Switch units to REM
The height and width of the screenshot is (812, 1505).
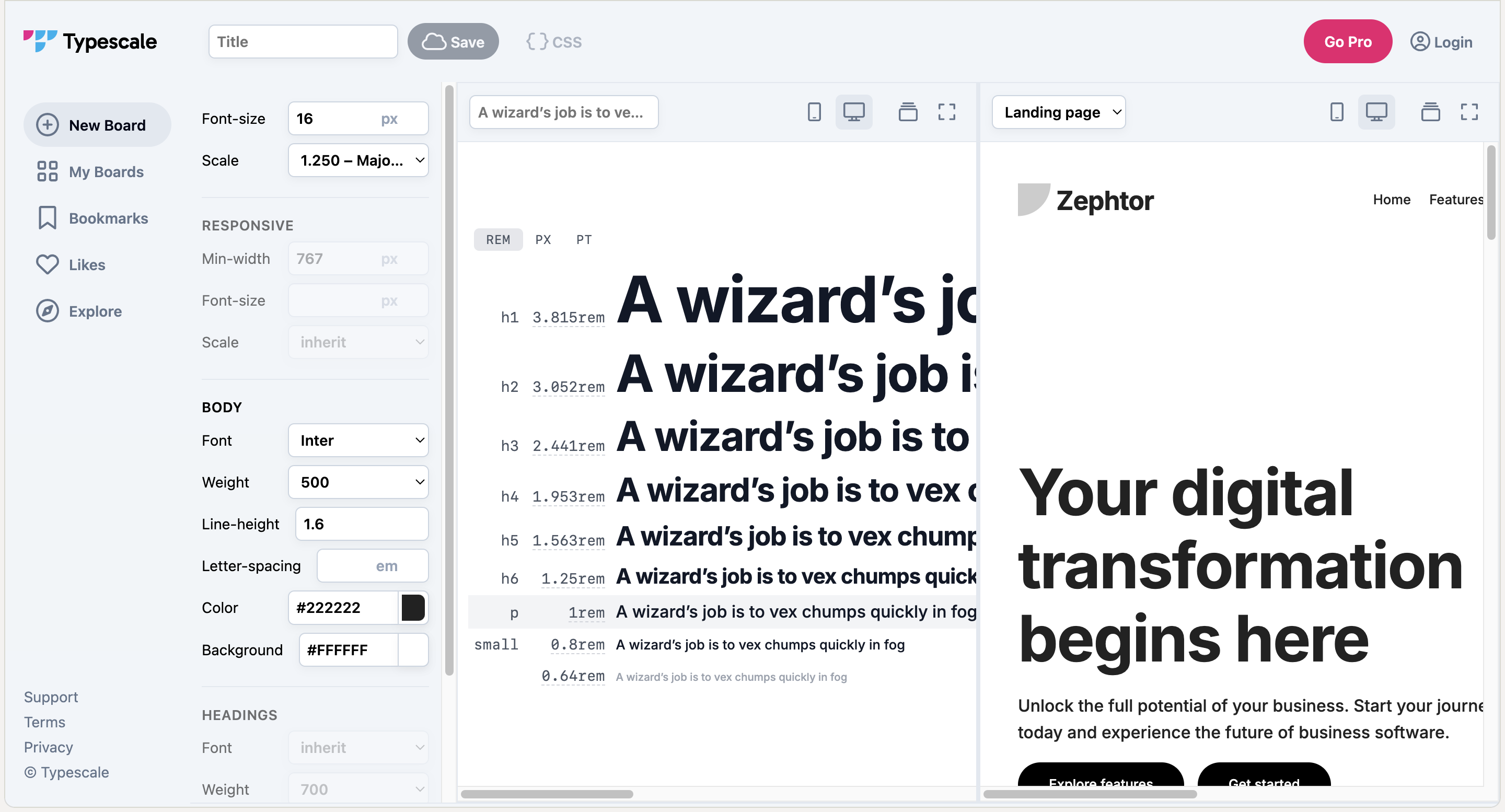498,239
